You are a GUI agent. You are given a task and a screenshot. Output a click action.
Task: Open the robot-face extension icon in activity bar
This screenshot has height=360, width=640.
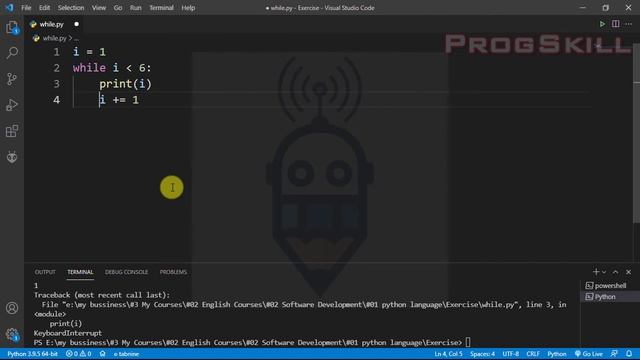pos(12,157)
